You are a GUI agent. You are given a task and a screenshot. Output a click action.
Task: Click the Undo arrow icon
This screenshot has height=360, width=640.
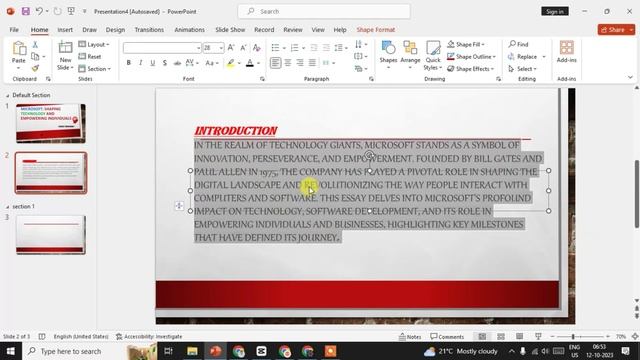tap(39, 11)
